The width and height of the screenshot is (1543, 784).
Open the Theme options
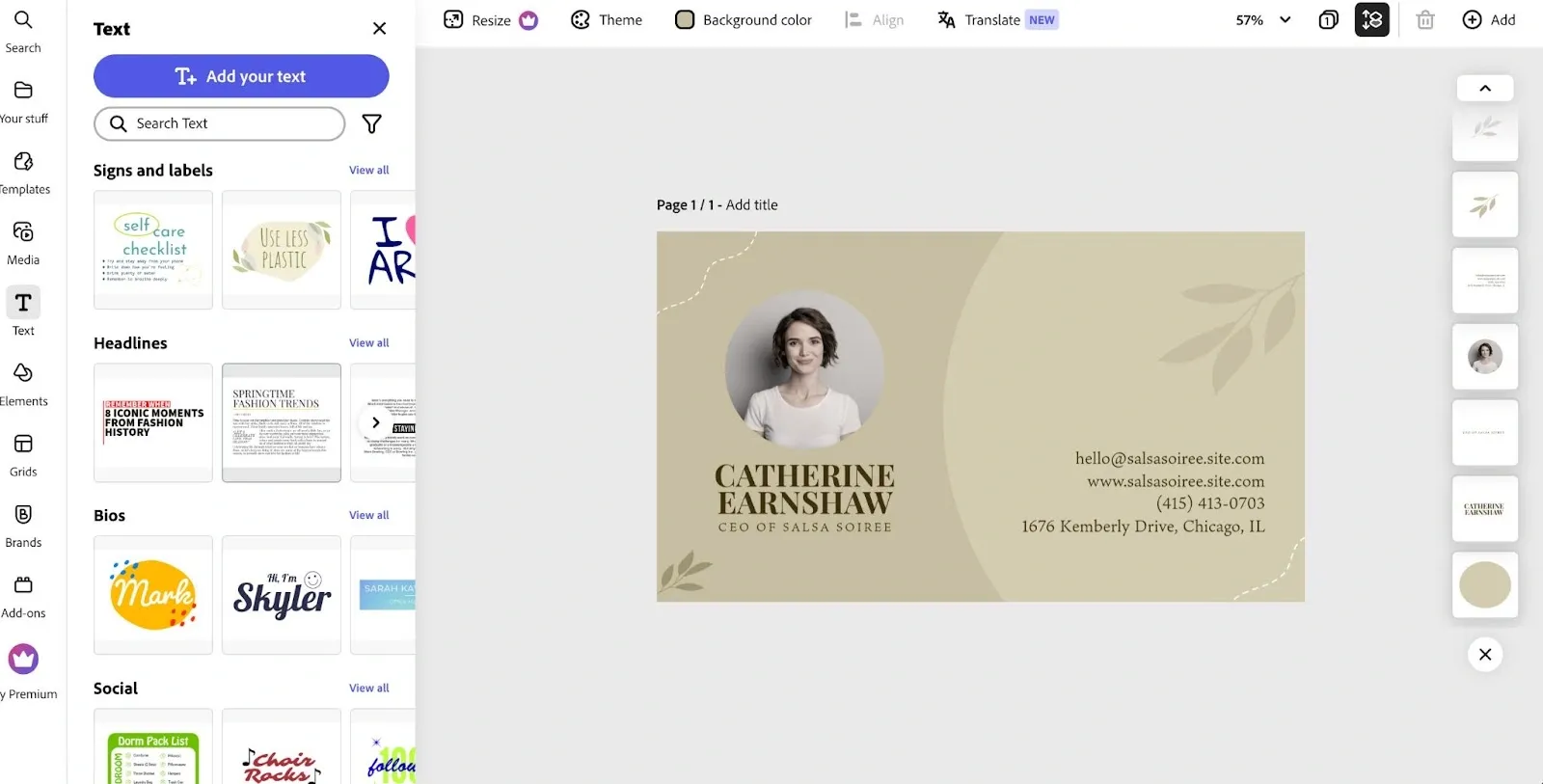[607, 20]
